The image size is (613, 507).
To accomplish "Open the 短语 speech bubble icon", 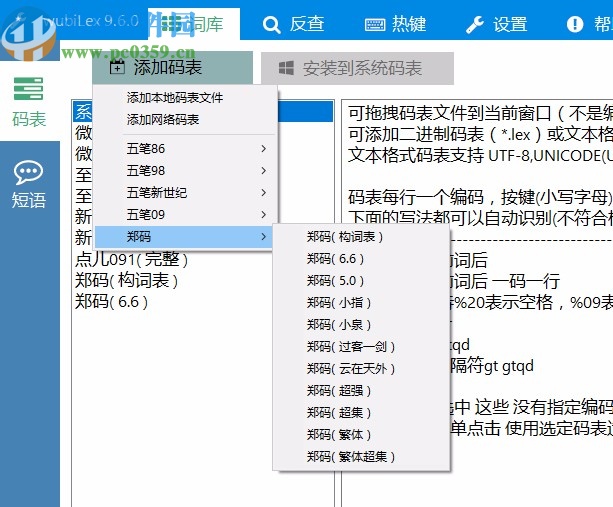I will tap(29, 172).
